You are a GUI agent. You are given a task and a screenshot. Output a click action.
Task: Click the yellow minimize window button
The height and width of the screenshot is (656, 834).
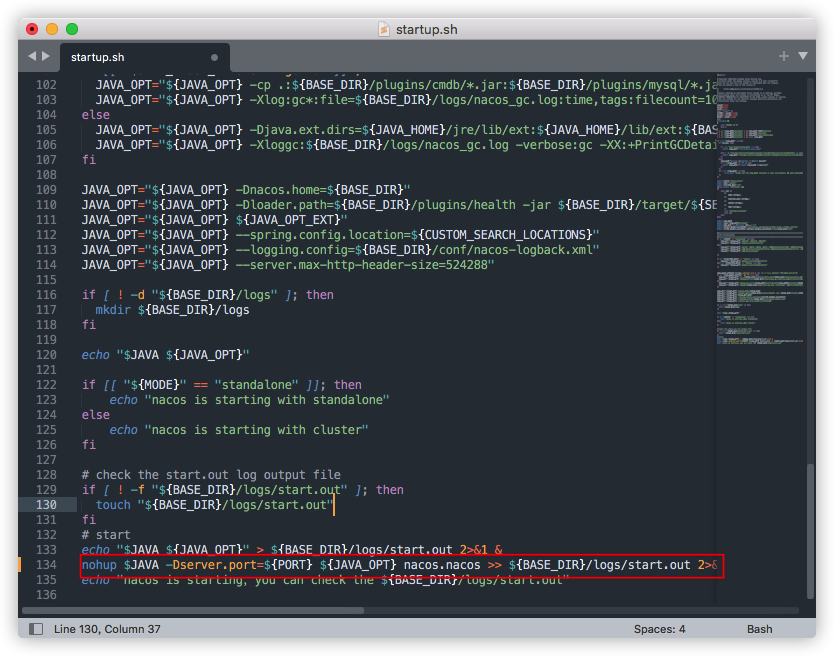pos(52,29)
